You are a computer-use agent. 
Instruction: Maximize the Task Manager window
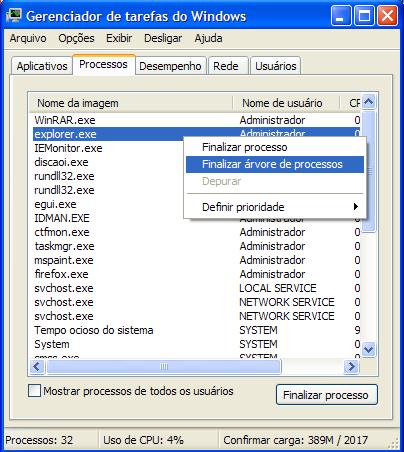click(364, 16)
